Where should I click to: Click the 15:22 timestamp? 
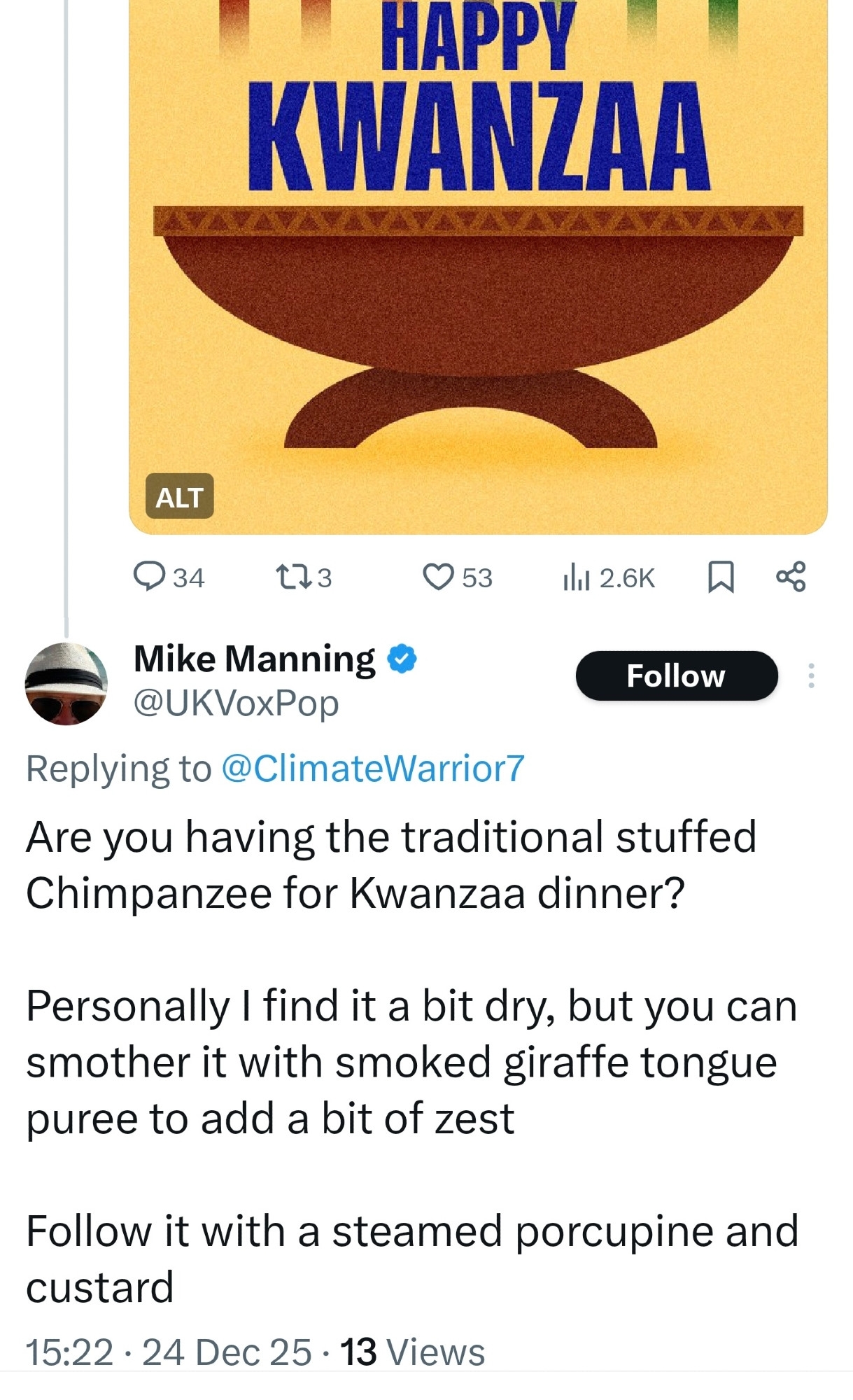click(69, 1352)
